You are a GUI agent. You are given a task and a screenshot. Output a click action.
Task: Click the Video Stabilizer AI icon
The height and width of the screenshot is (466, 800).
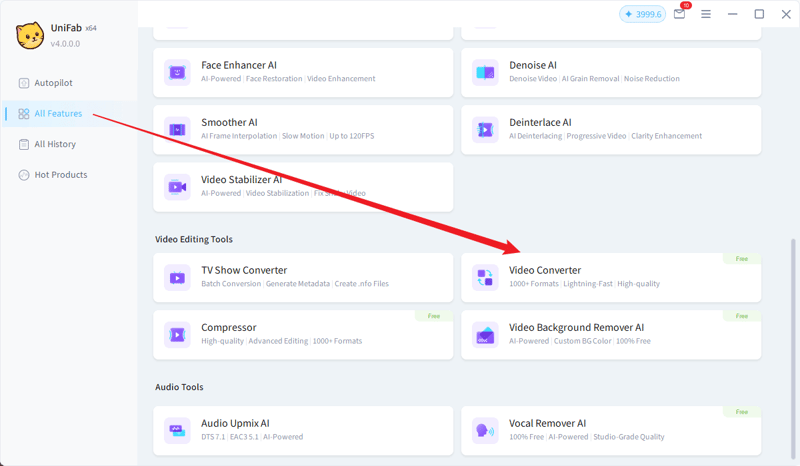click(x=177, y=186)
